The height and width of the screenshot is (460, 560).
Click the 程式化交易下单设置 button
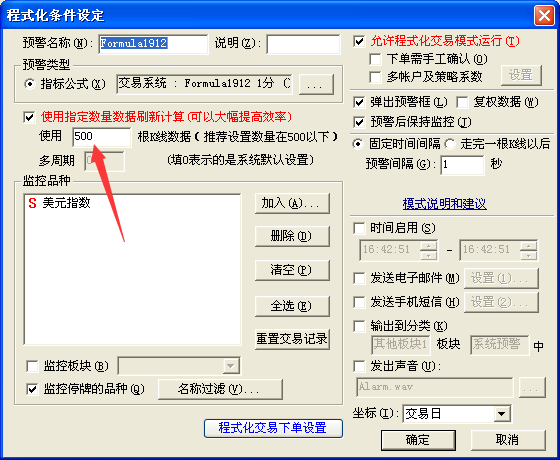click(x=273, y=428)
